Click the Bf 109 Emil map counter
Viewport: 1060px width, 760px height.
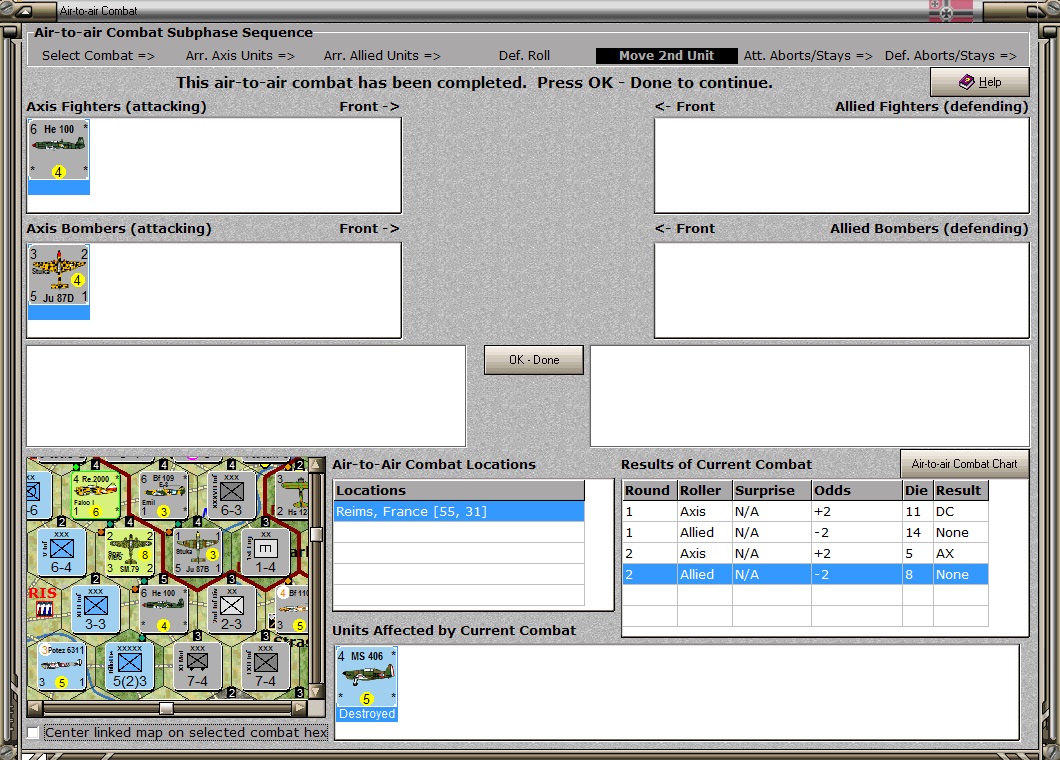coord(163,496)
